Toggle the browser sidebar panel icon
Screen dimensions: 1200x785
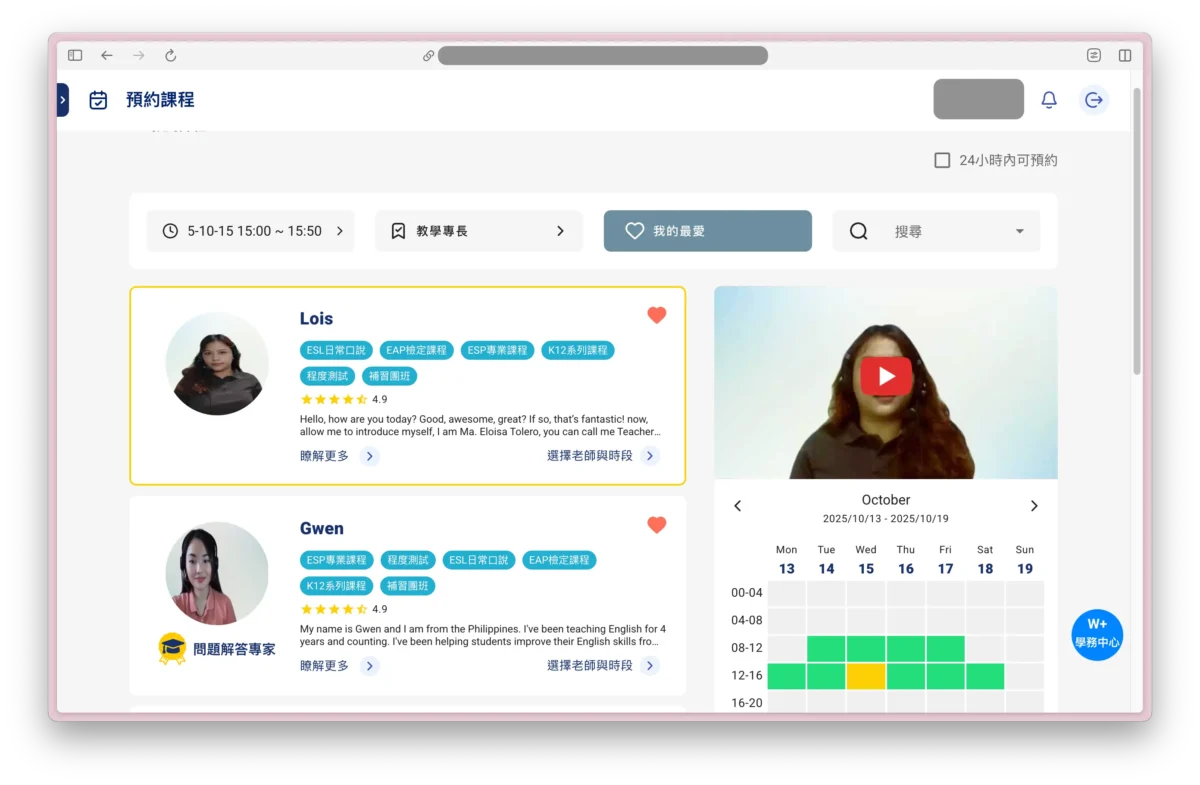point(75,56)
